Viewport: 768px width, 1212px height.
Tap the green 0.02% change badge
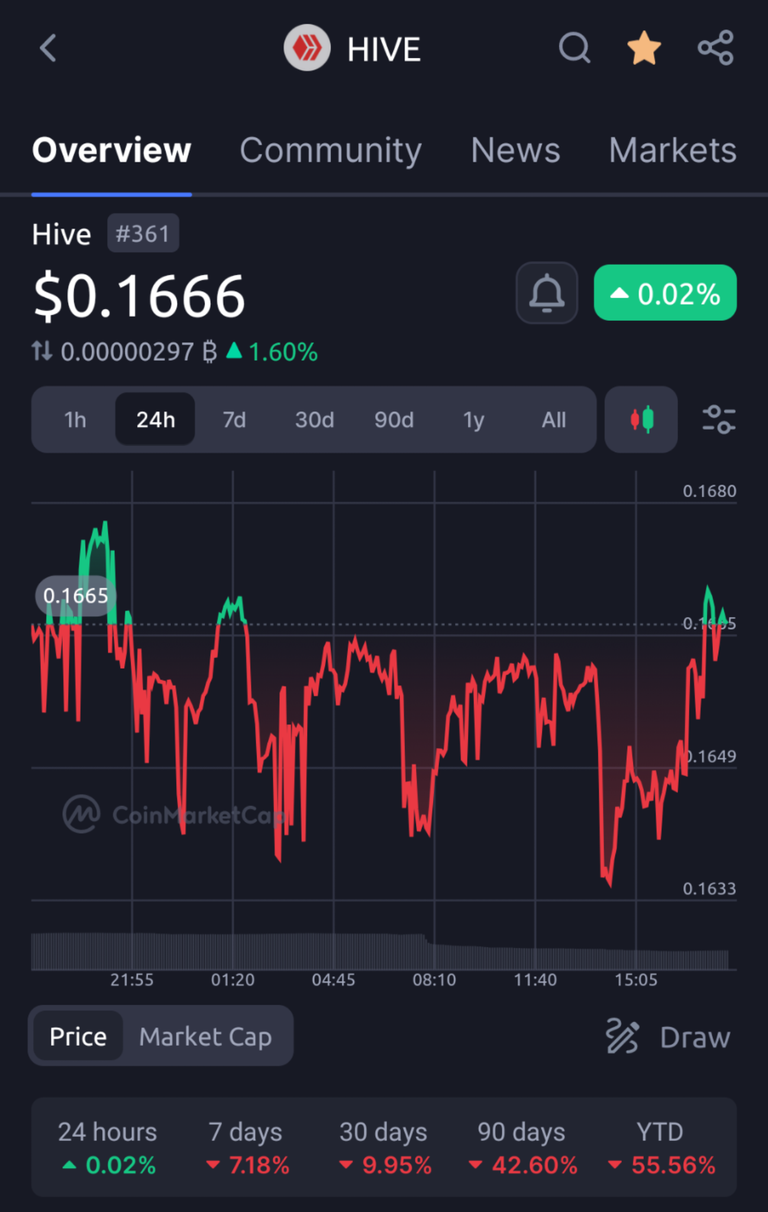click(665, 293)
